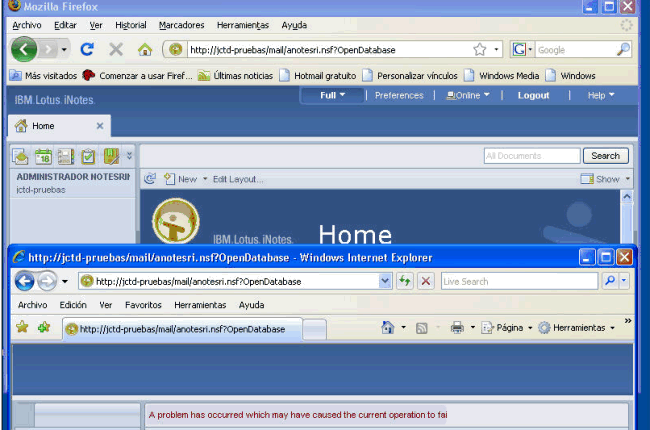Expand the Full mode dropdown
This screenshot has width=650, height=430.
[x=332, y=95]
